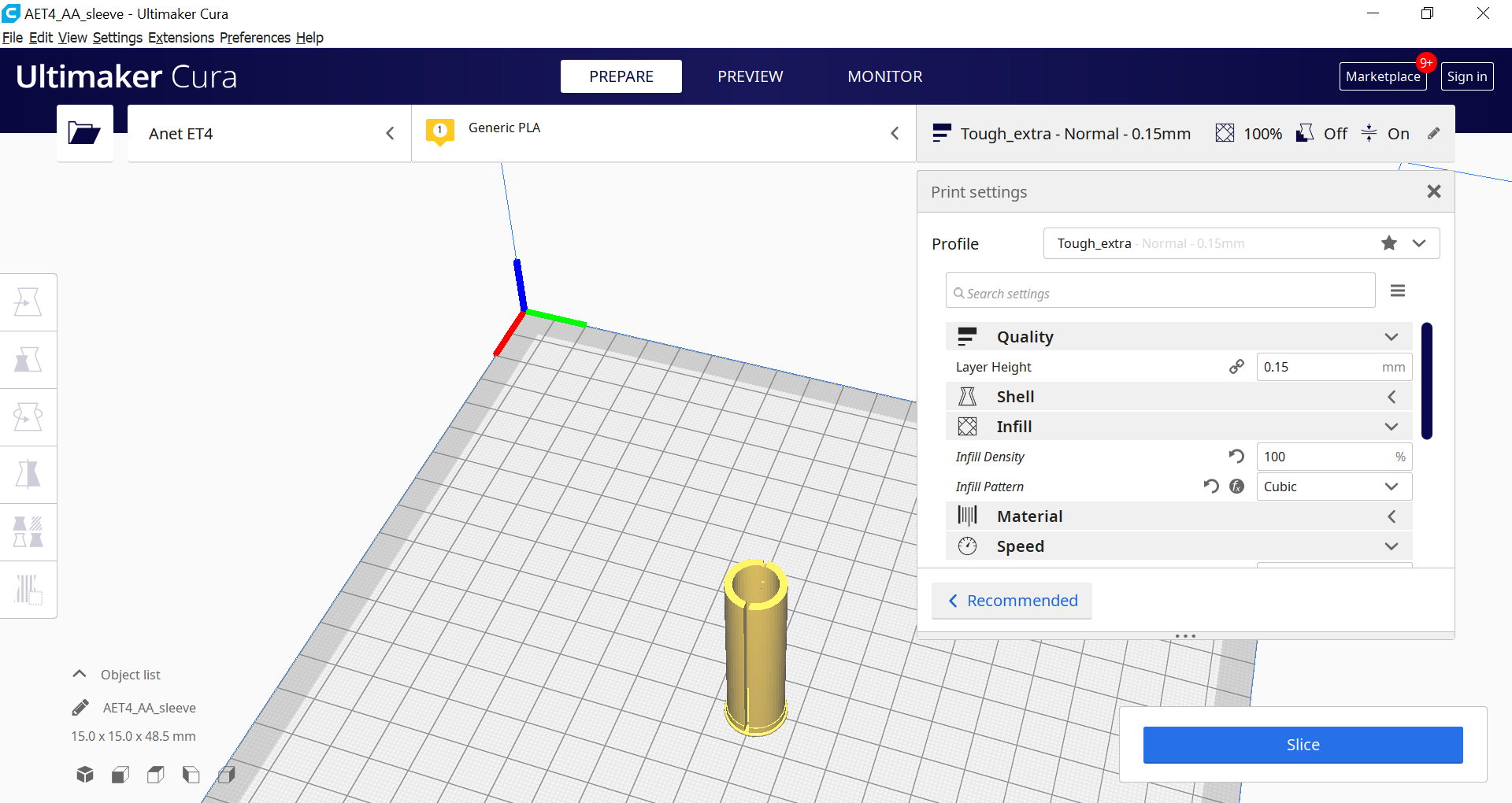Screen dimensions: 1512x803
Task: Open the Help menu
Action: (309, 38)
